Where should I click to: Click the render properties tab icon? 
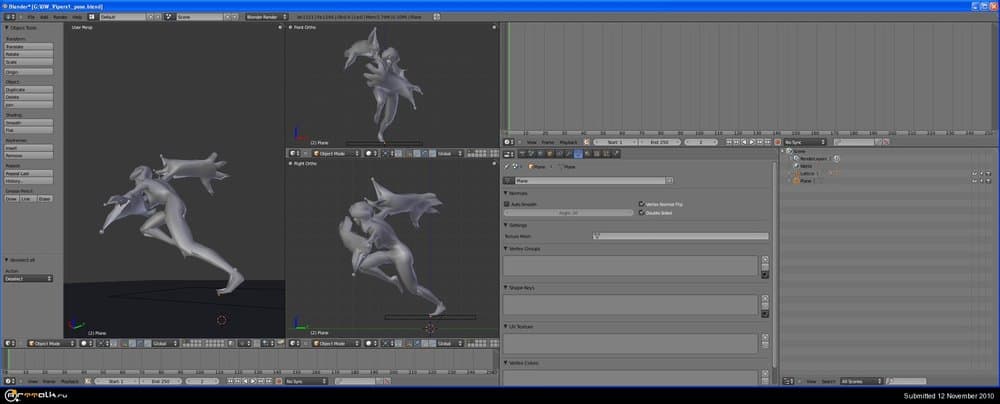tap(523, 154)
